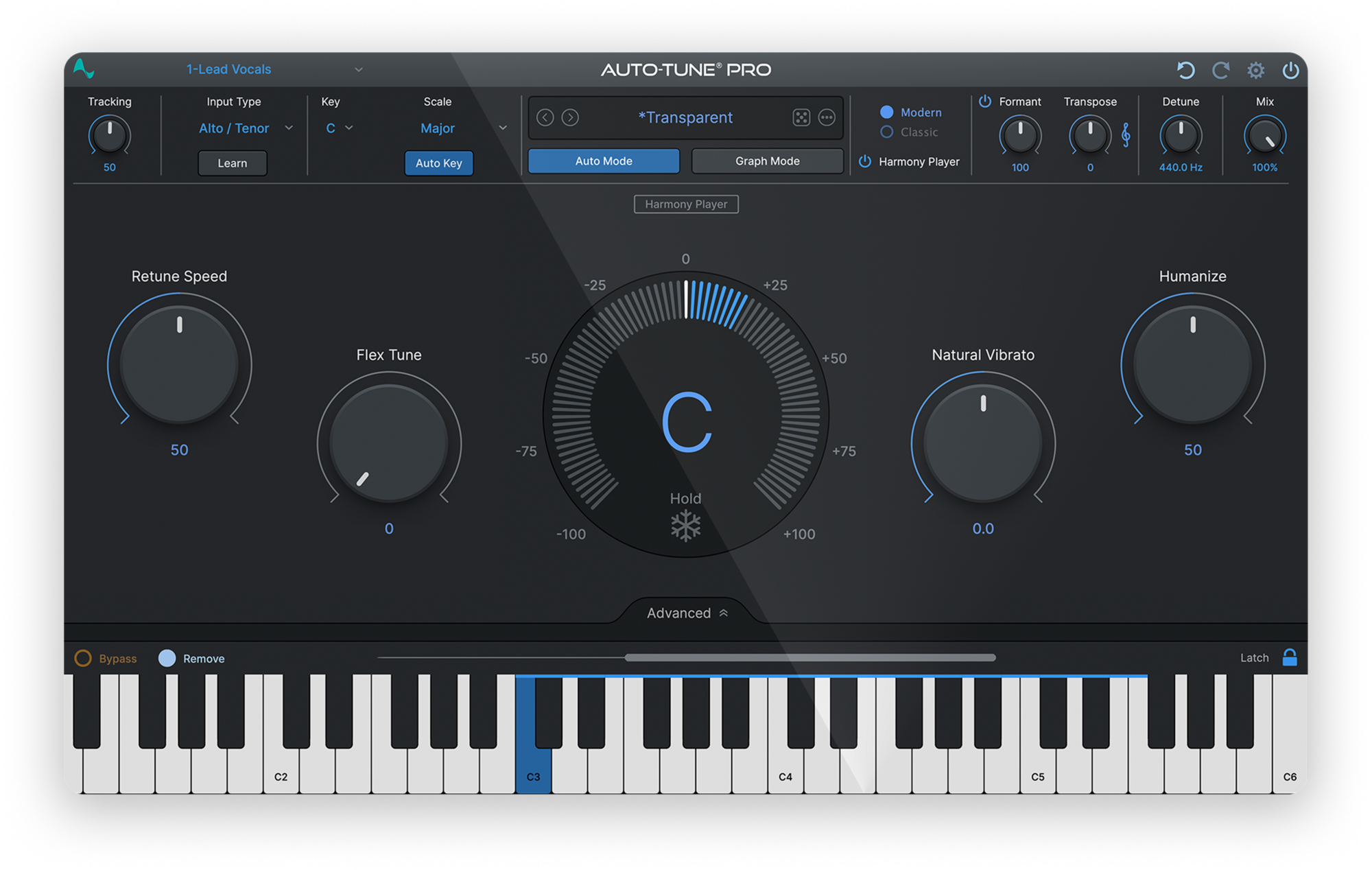This screenshot has width=1372, height=870.
Task: Toggle the Formant power icon
Action: 985,102
